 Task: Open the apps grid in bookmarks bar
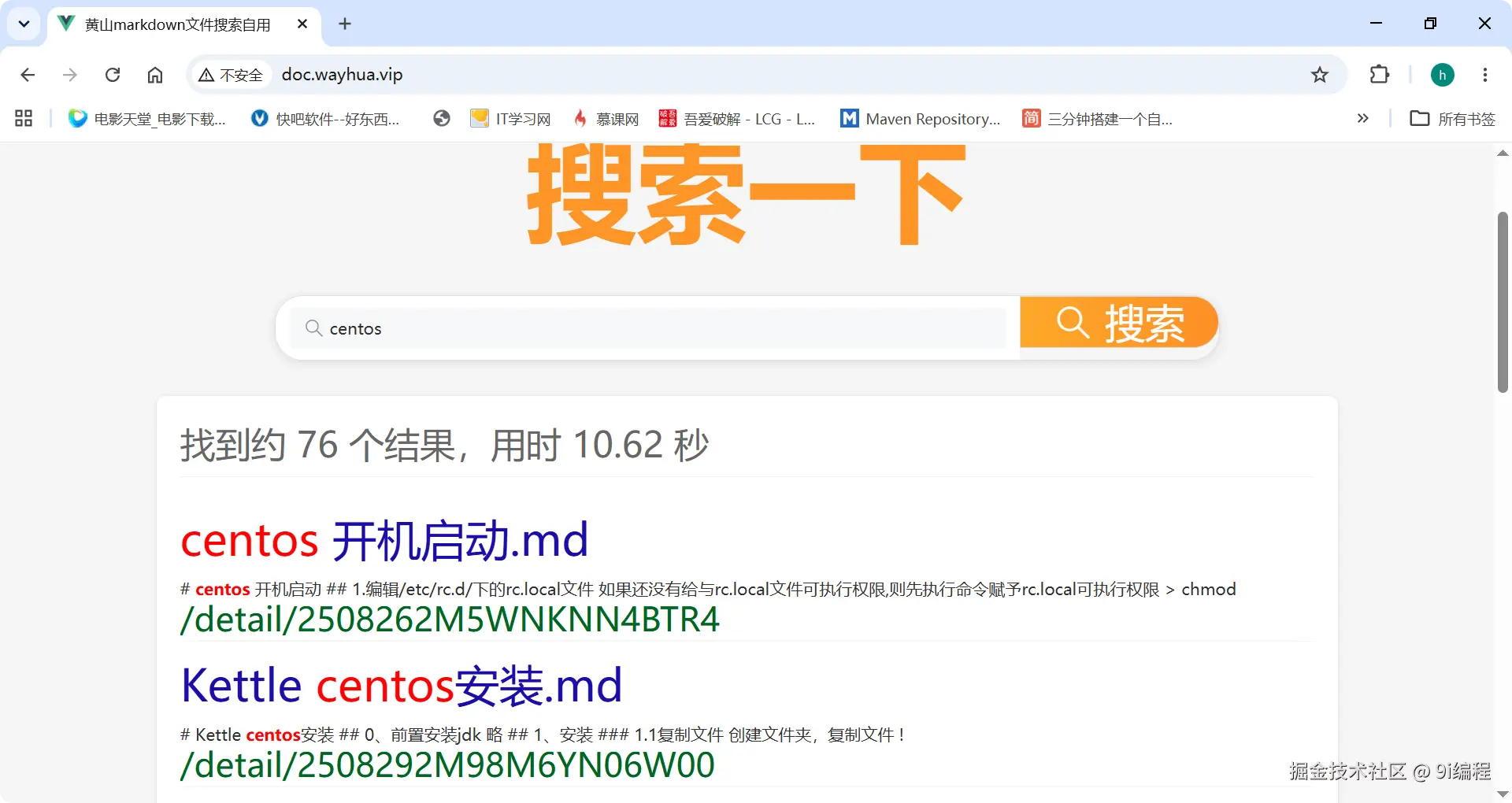coord(24,119)
